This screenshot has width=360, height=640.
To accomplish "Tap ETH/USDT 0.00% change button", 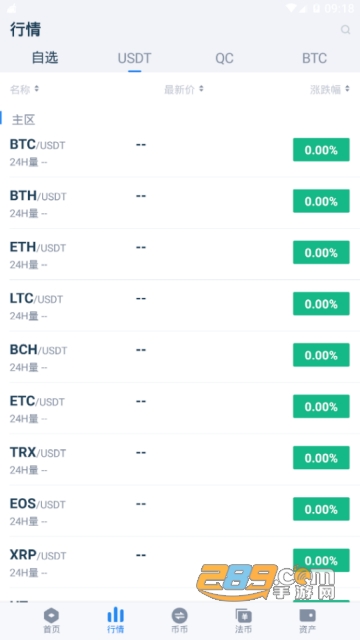I will pos(321,252).
